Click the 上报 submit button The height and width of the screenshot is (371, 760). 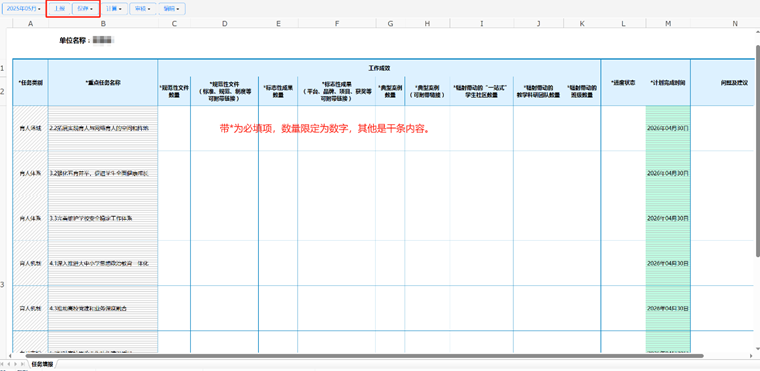59,9
